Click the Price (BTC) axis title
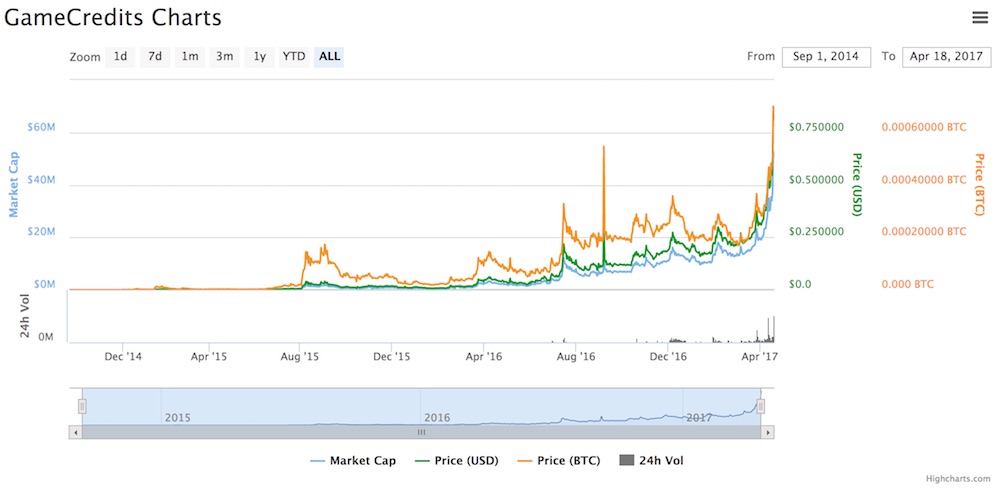Viewport: 1000px width, 492px height. tap(979, 184)
